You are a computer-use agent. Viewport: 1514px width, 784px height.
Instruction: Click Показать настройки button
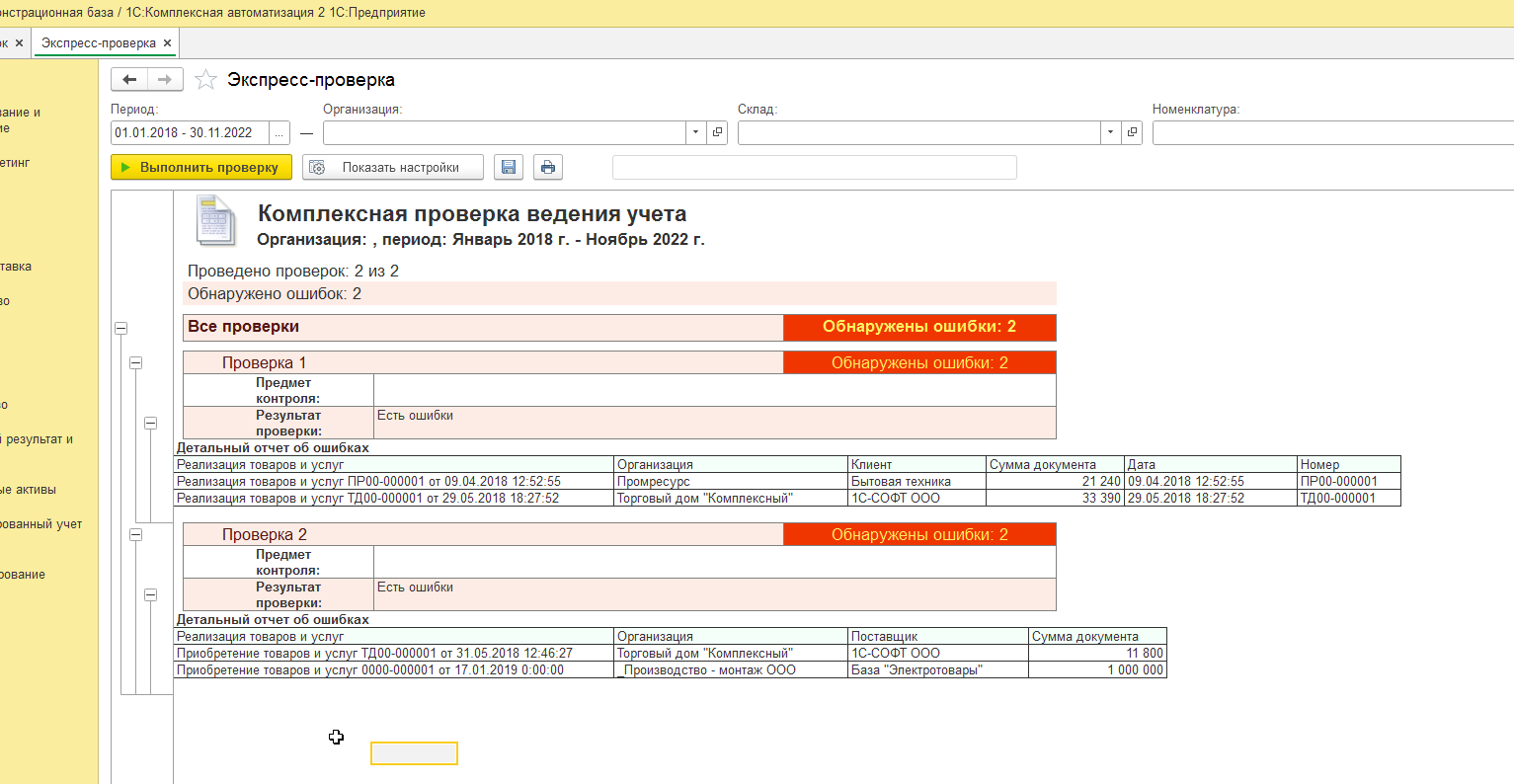(x=393, y=168)
